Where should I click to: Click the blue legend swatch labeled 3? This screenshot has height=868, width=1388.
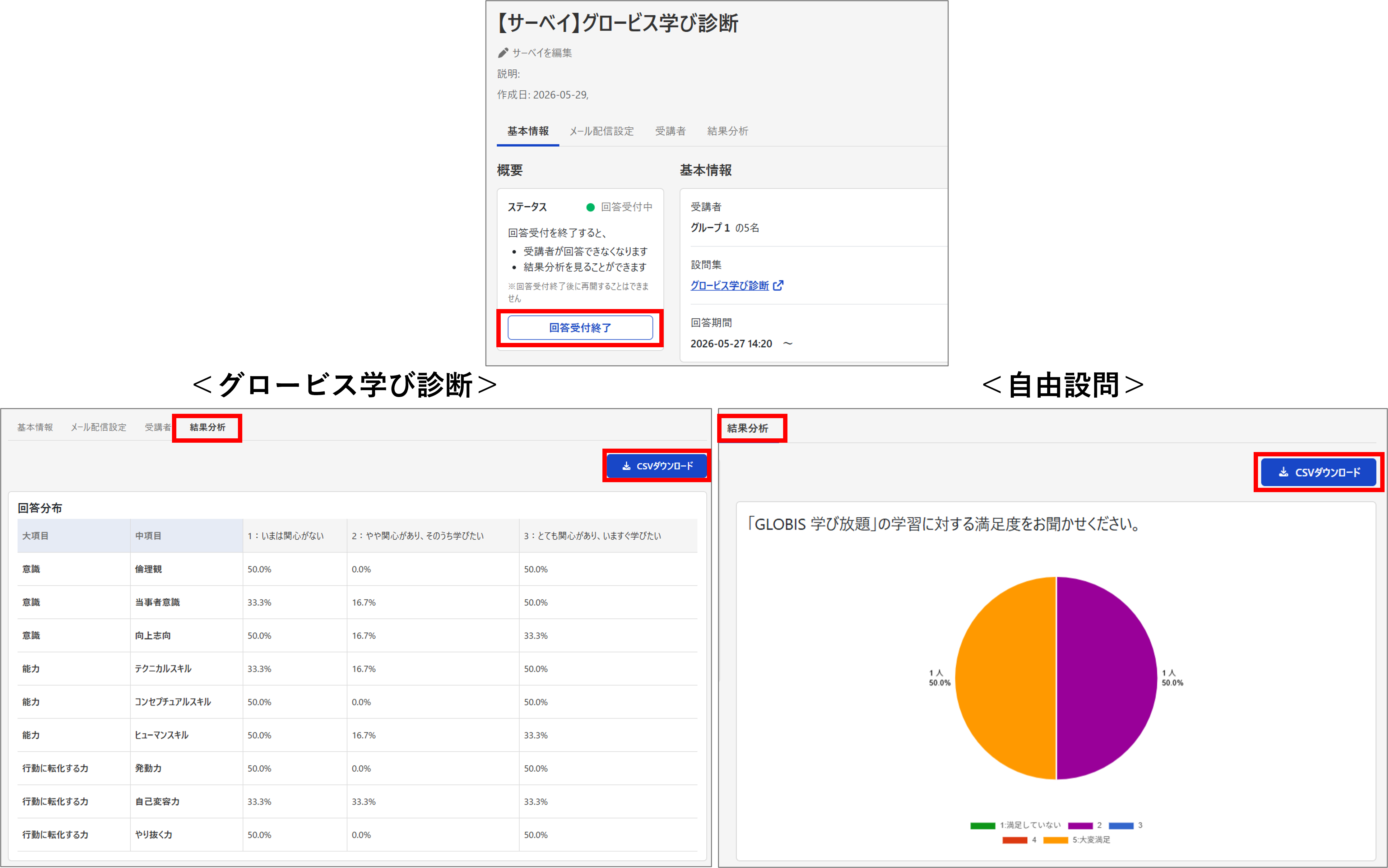coord(1121,825)
